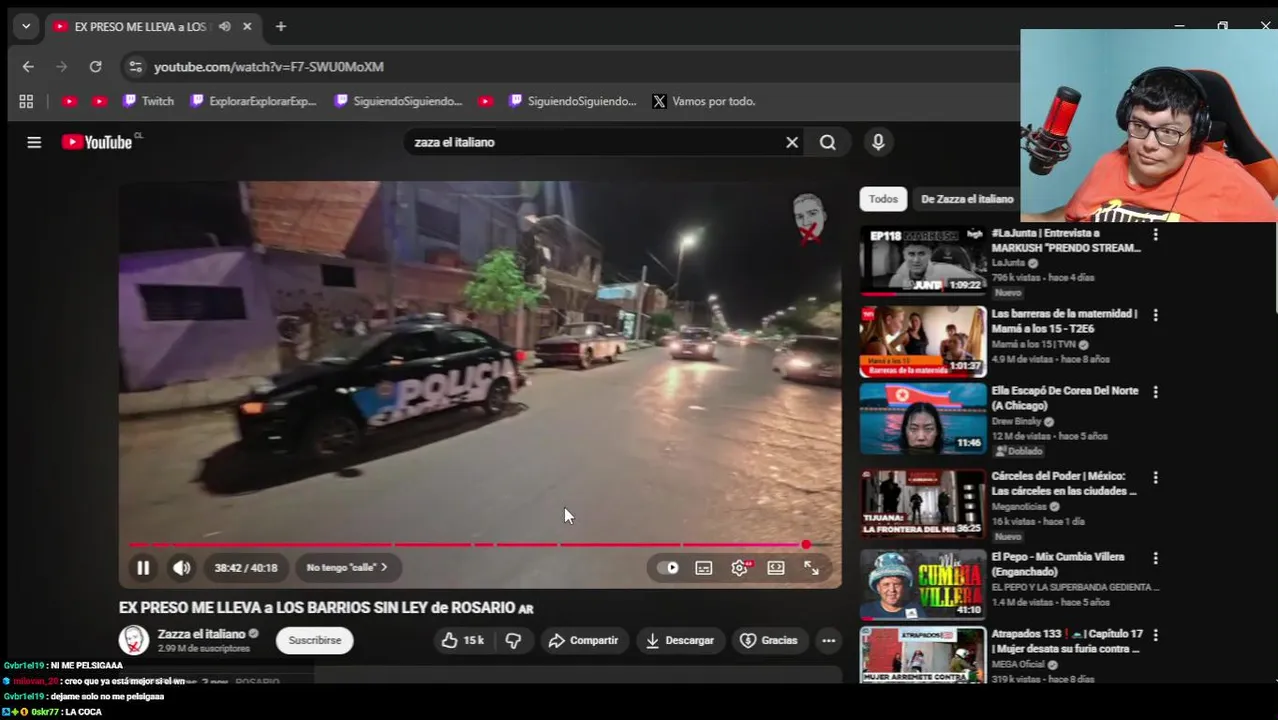Toggle the autoplay switch in player
The width and height of the screenshot is (1278, 720).
click(x=668, y=568)
